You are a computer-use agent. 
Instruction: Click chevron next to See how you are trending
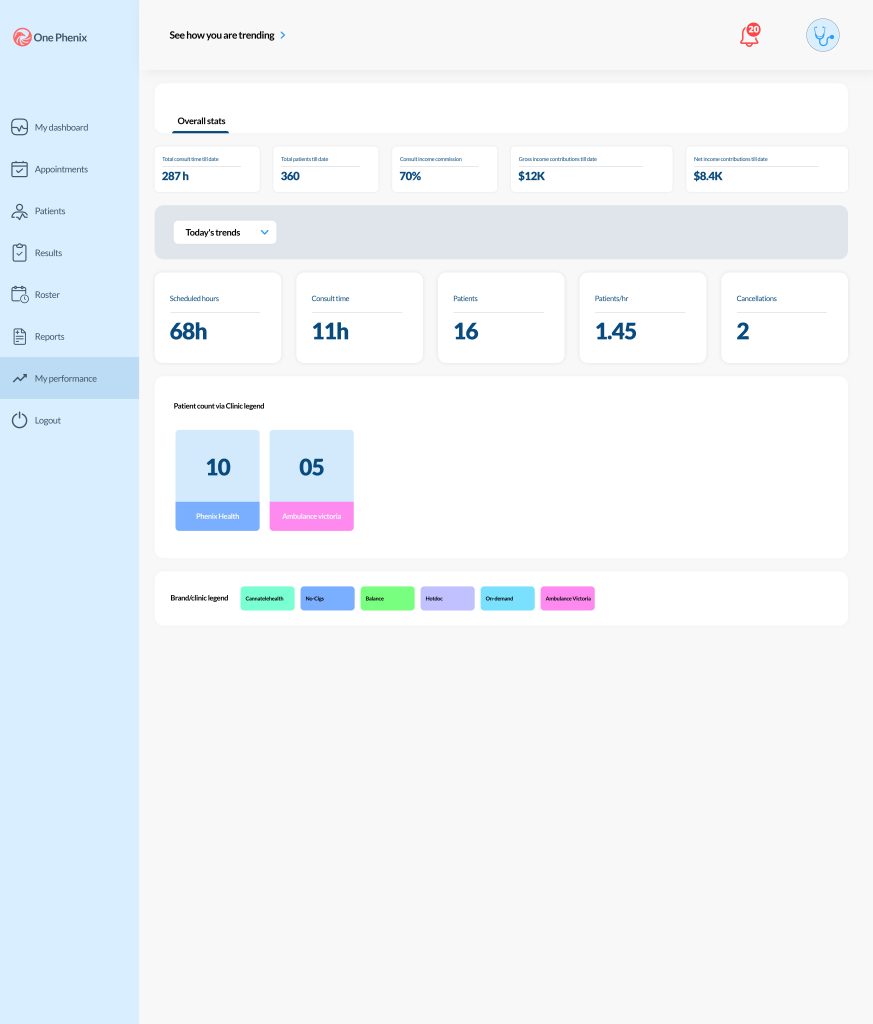click(x=283, y=35)
